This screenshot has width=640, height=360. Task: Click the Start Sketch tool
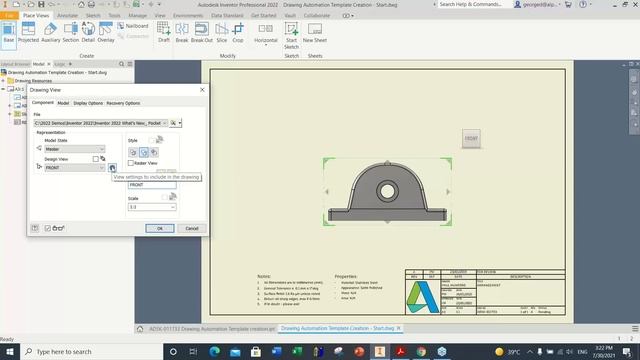pyautogui.click(x=291, y=36)
